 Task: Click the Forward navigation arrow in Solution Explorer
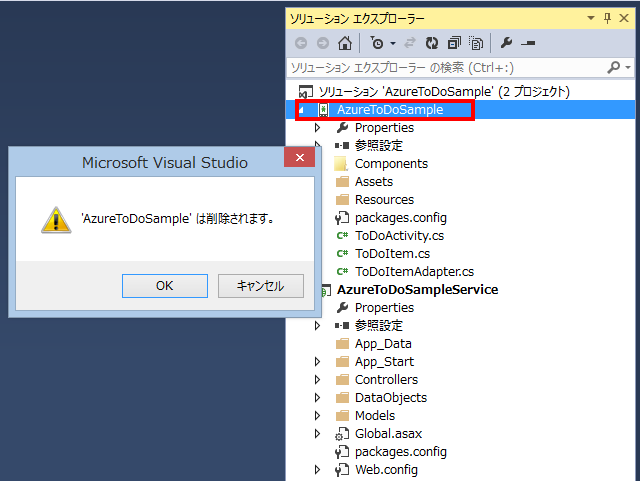(323, 43)
